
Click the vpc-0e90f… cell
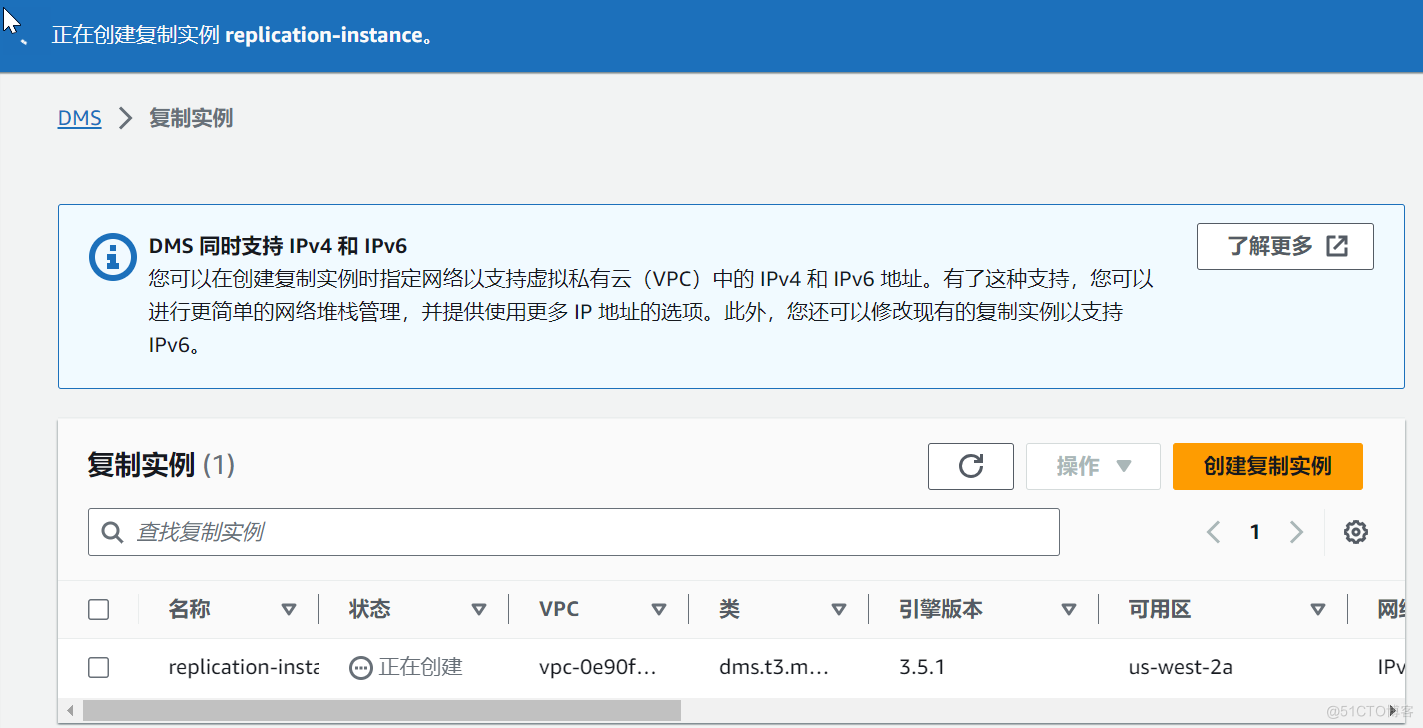pyautogui.click(x=598, y=667)
